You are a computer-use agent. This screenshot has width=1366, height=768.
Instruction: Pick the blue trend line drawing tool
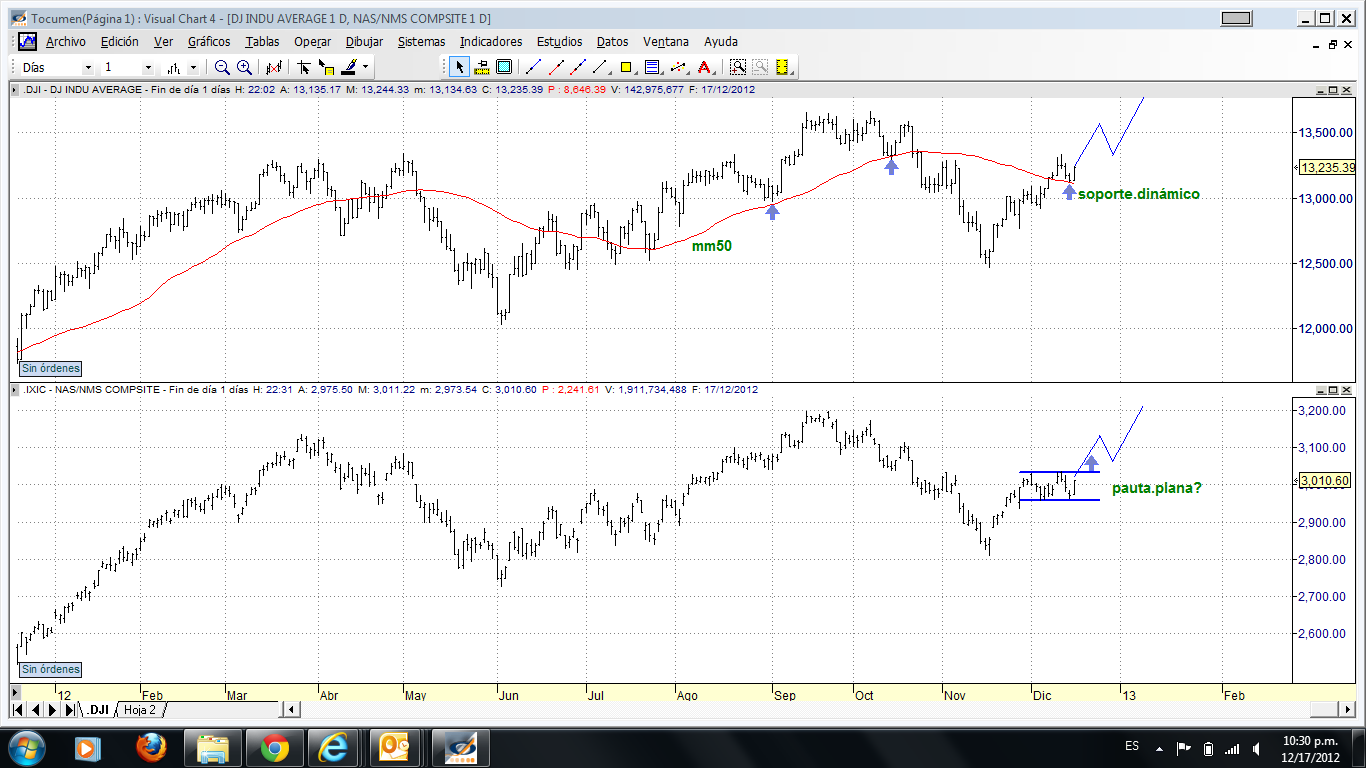(x=532, y=67)
